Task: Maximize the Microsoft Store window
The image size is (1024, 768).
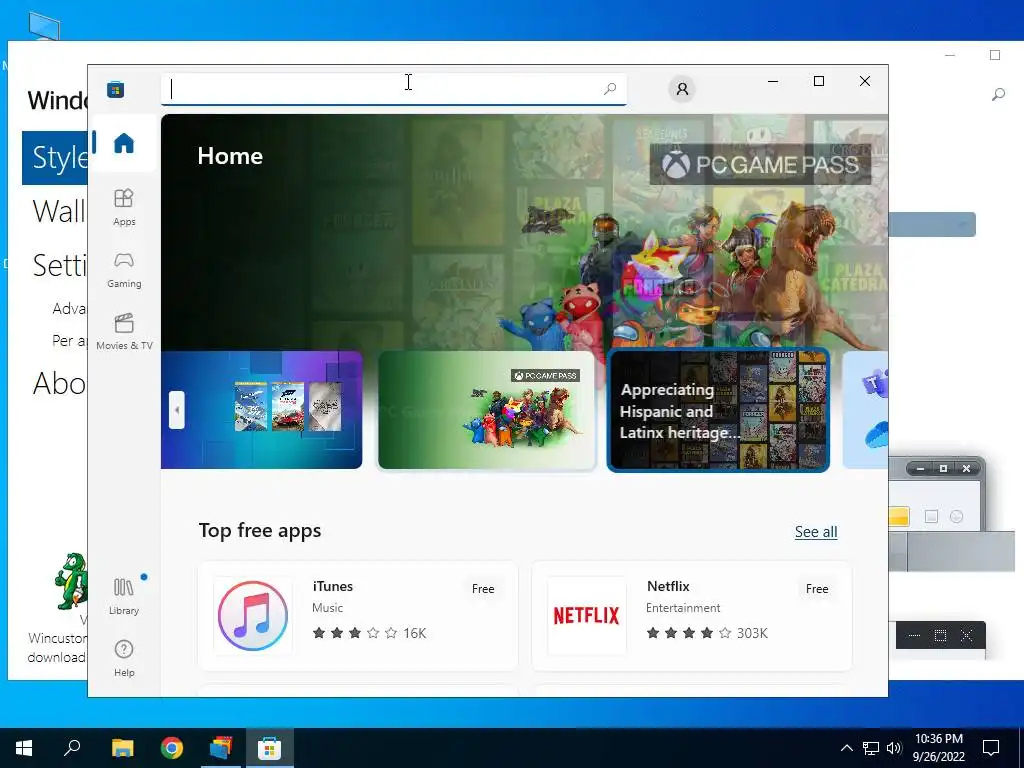Action: pos(819,81)
